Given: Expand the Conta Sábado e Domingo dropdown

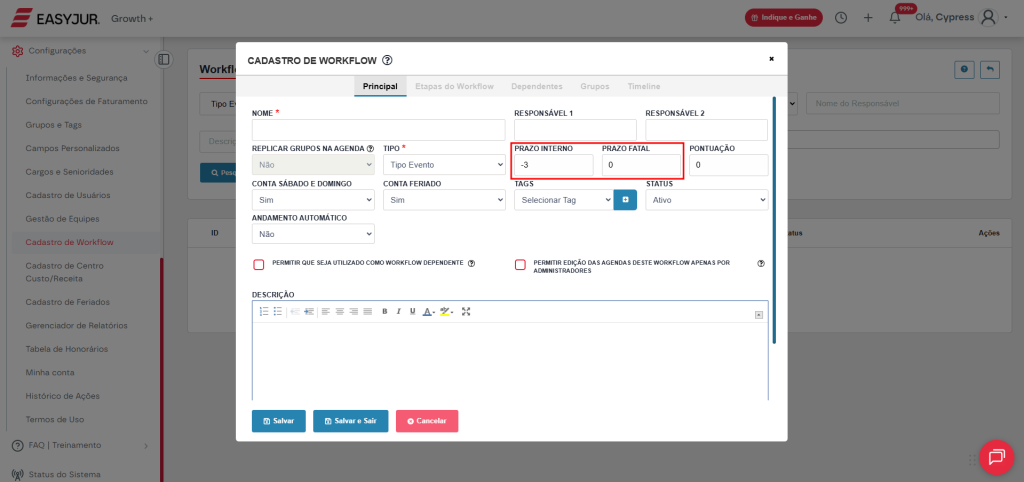Looking at the screenshot, I should [313, 200].
